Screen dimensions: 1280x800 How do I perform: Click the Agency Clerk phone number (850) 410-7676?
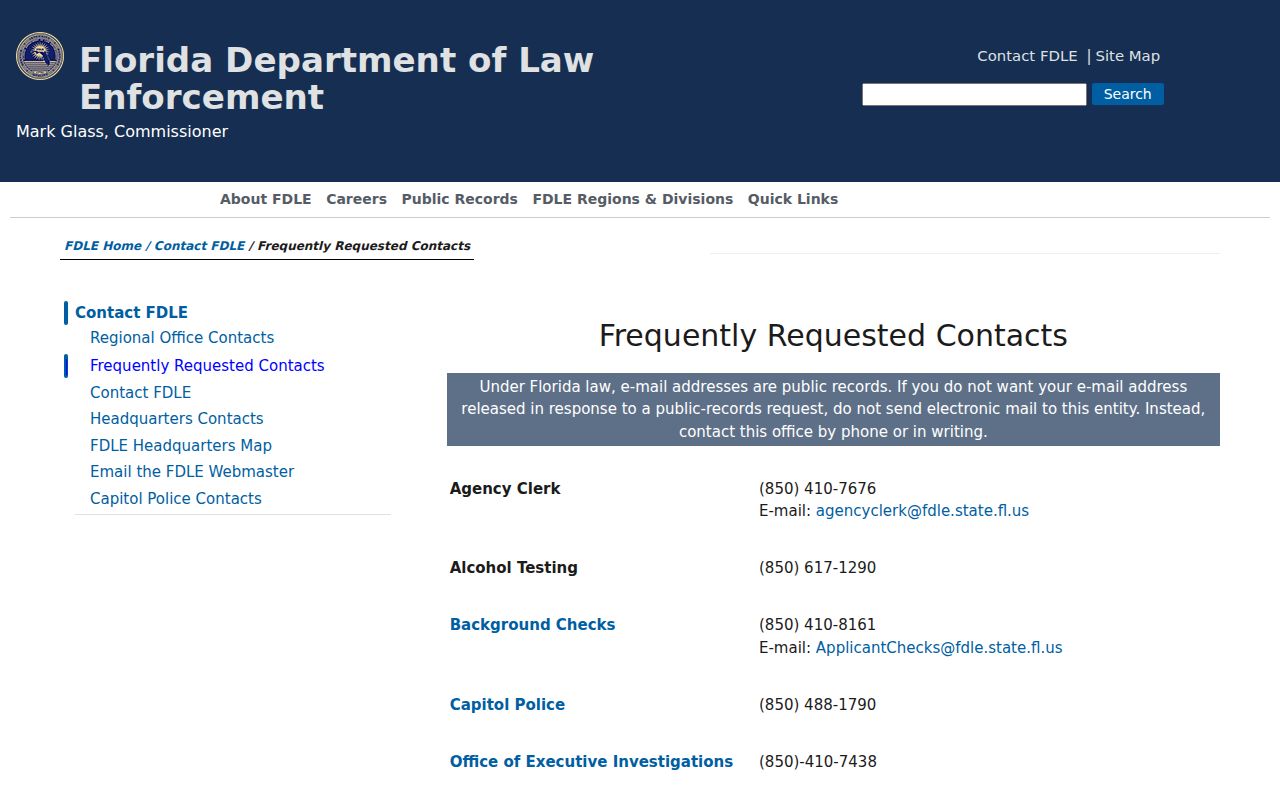[x=817, y=489]
